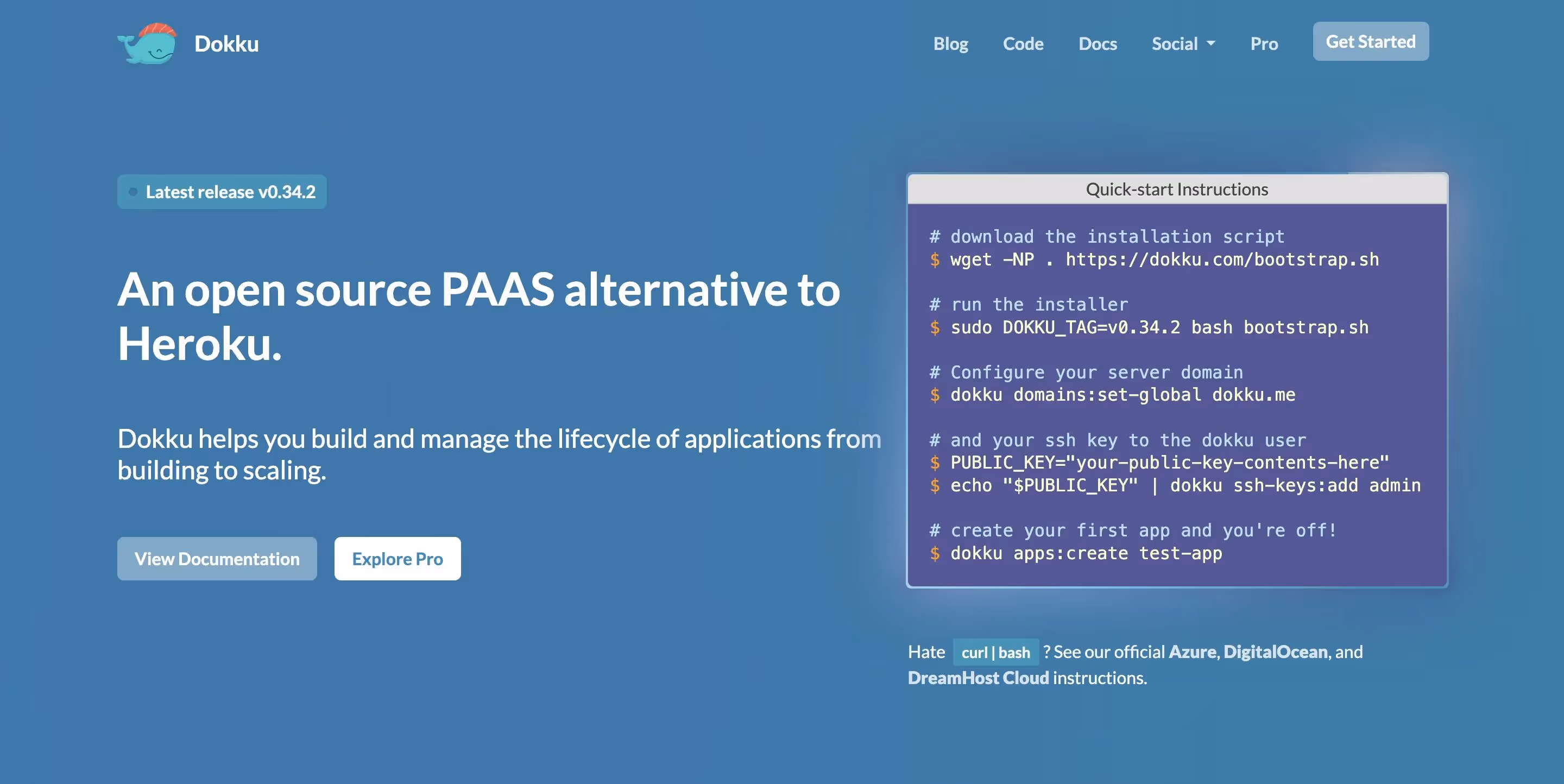Screen dimensions: 1564x784
Task: Click the Latest release v0.34.2 badge
Action: click(230, 192)
